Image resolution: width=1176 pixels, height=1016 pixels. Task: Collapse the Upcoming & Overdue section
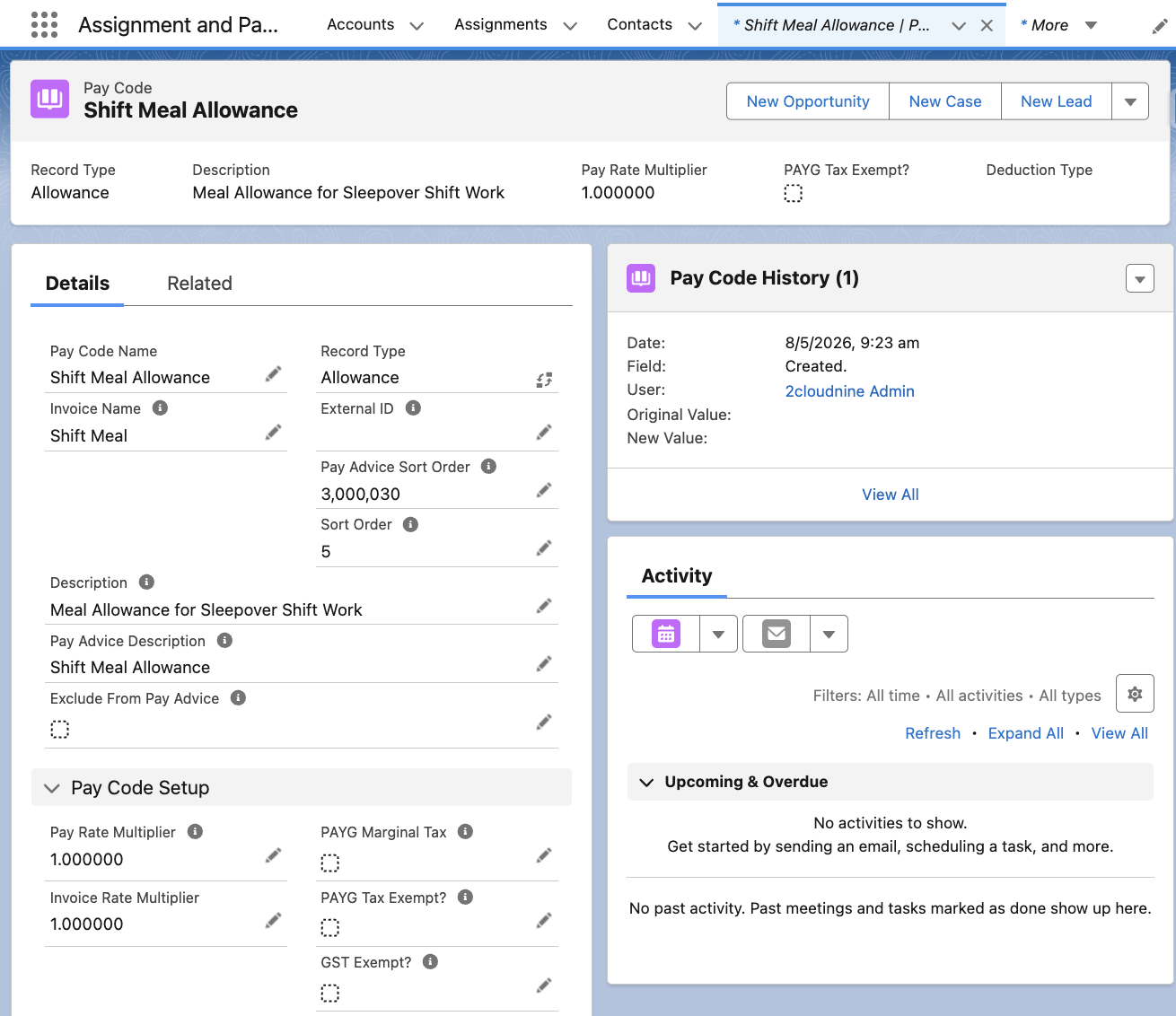point(646,783)
